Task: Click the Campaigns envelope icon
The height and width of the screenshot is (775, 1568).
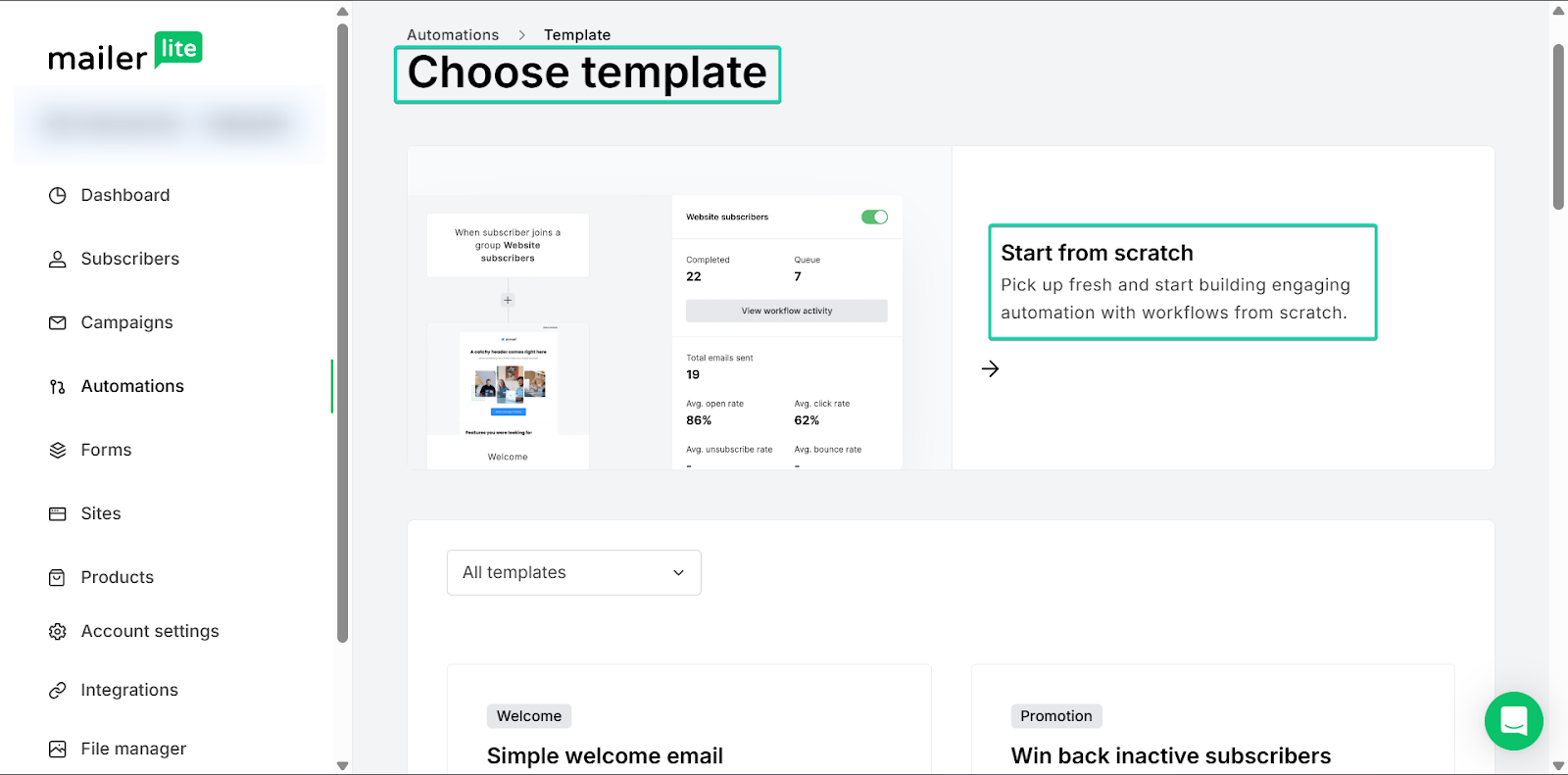Action: [x=58, y=322]
